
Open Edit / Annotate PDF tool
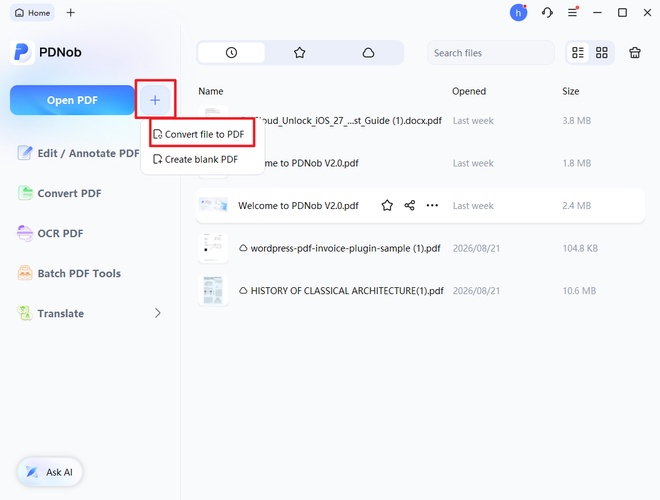tap(78, 153)
